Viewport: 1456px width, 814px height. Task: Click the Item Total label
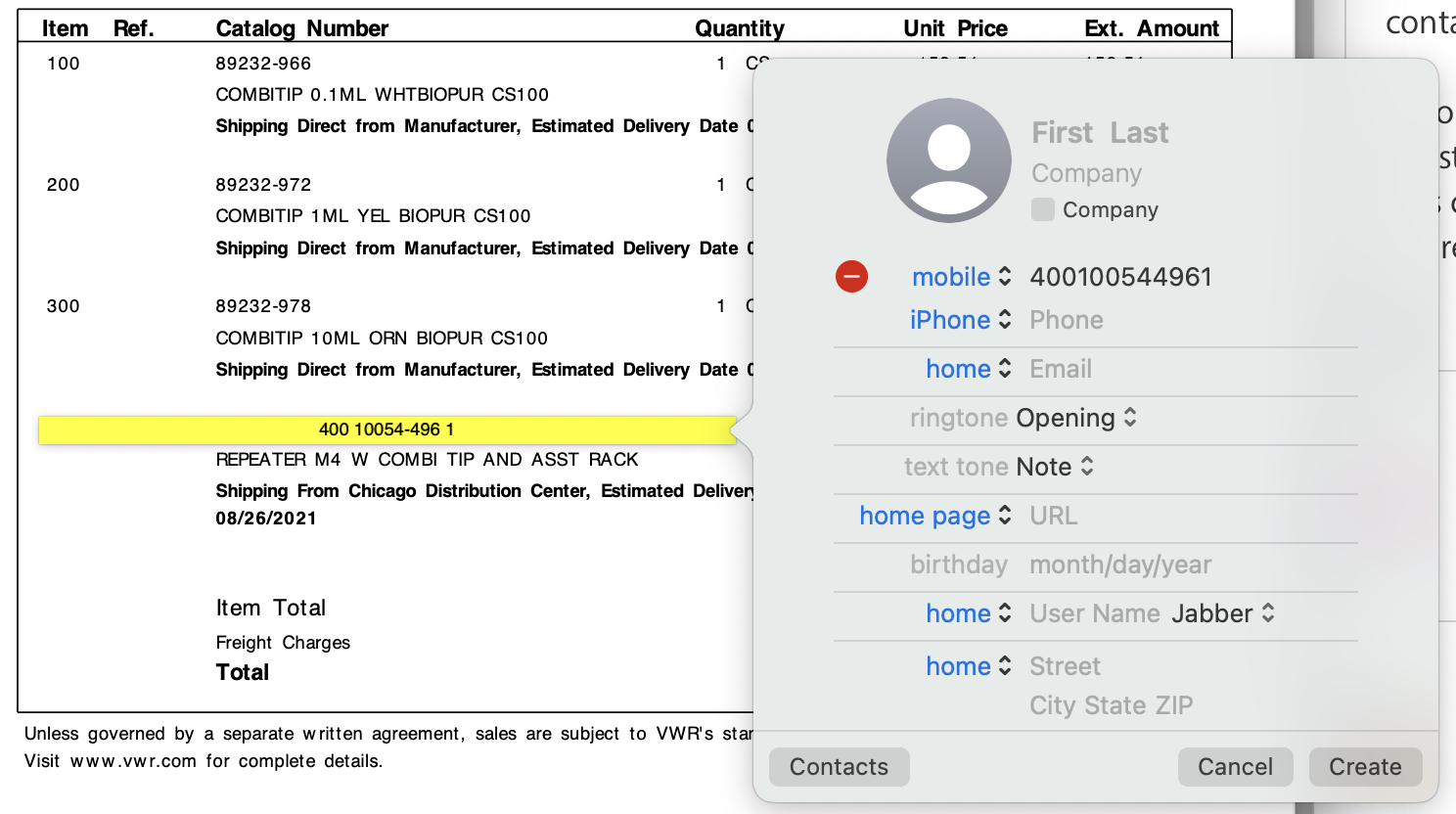(x=271, y=608)
